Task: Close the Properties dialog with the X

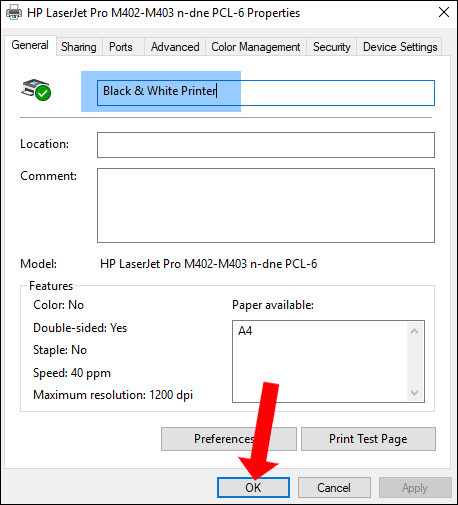Action: pyautogui.click(x=444, y=12)
